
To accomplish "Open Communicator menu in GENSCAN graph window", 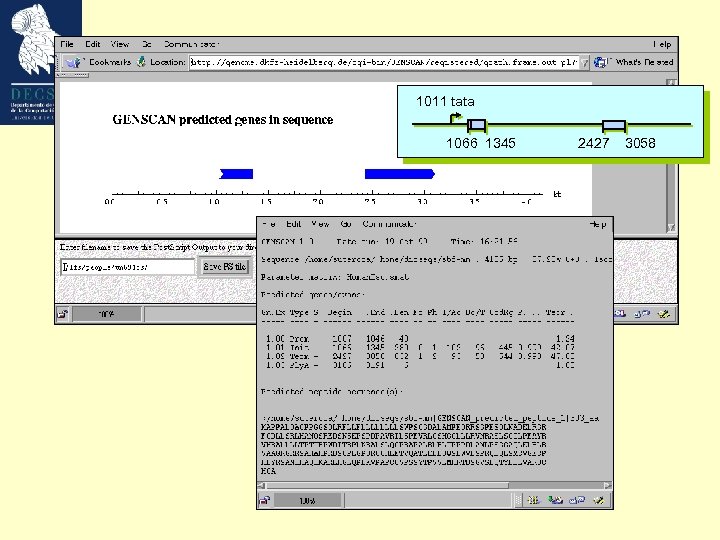I will point(191,44).
